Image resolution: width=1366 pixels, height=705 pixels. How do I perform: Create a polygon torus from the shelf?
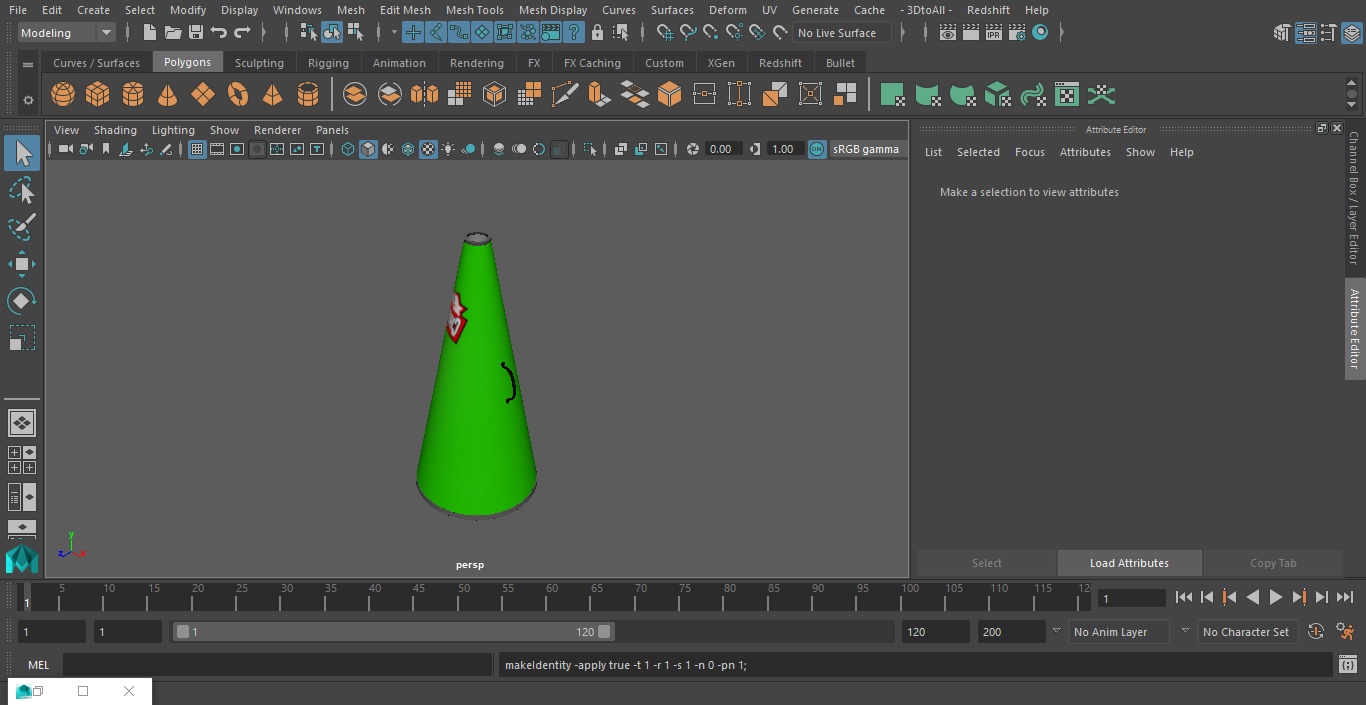tap(238, 95)
